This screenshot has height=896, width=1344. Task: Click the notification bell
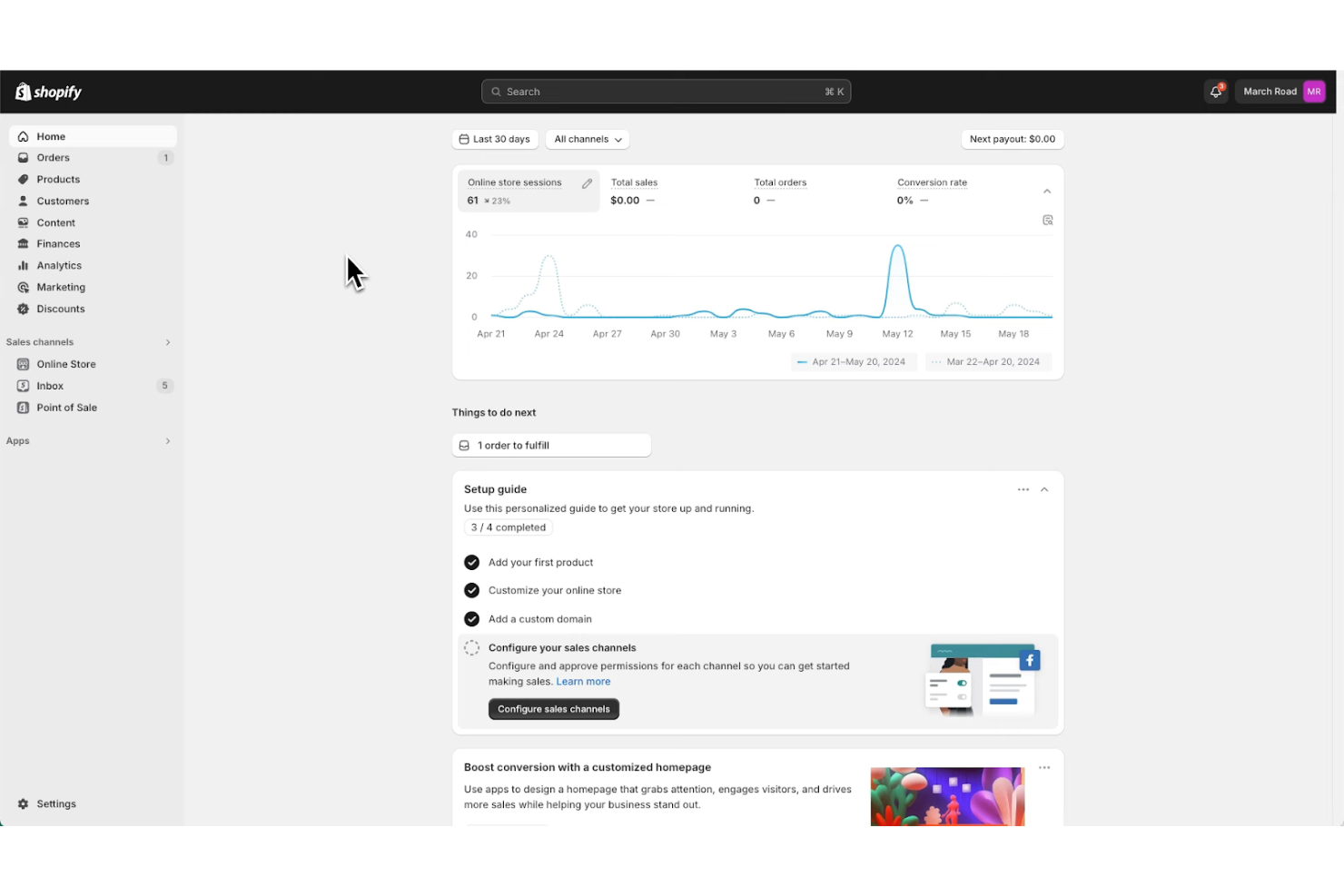click(x=1216, y=91)
